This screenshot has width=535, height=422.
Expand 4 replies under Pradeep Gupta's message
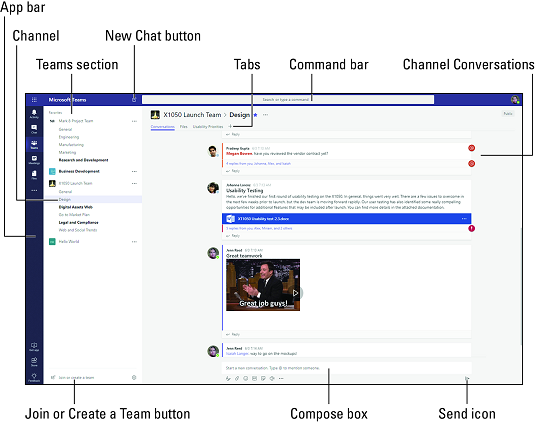[258, 164]
